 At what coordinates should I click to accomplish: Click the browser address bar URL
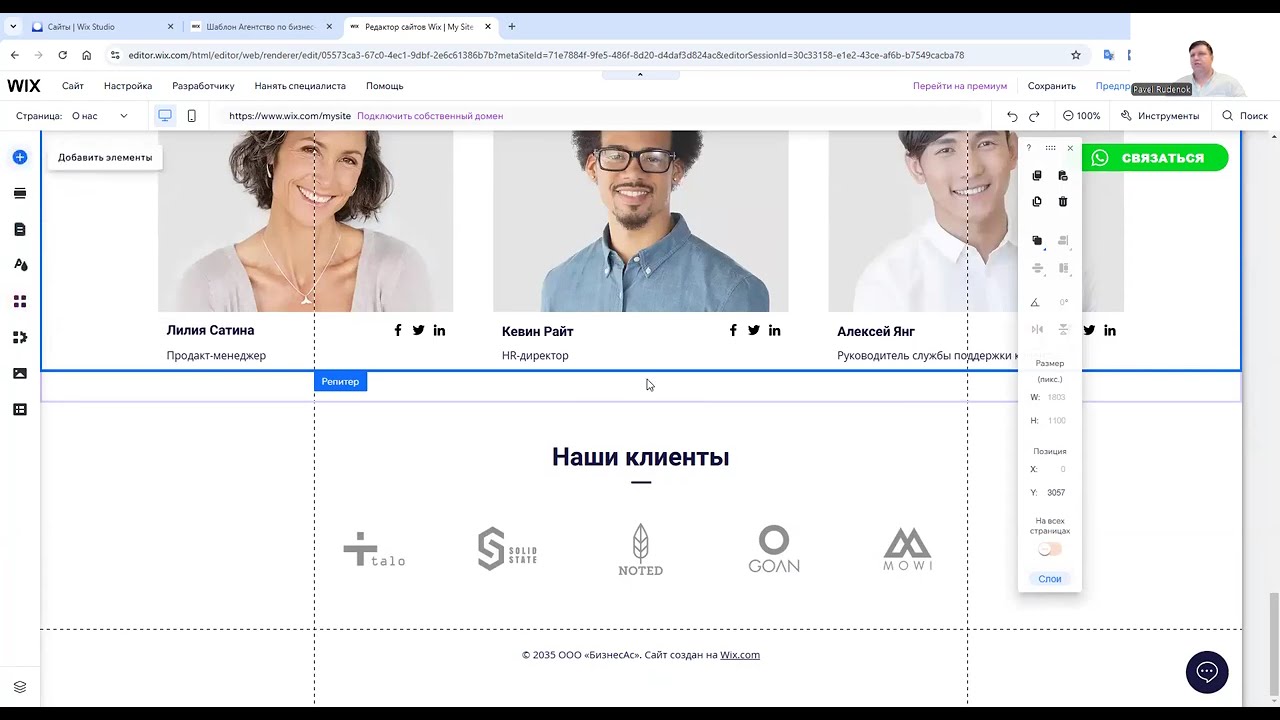pyautogui.click(x=546, y=55)
